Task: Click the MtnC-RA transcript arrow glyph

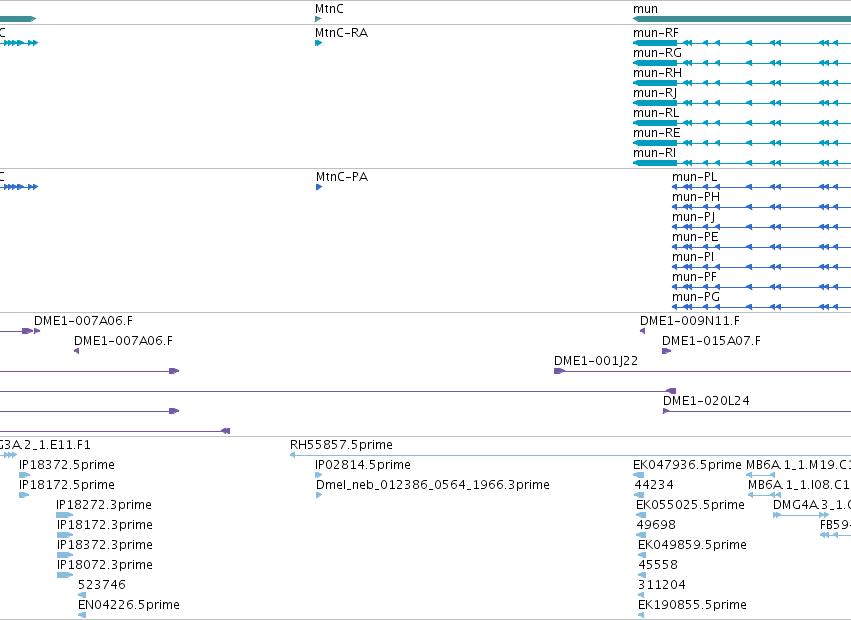Action: tap(319, 43)
